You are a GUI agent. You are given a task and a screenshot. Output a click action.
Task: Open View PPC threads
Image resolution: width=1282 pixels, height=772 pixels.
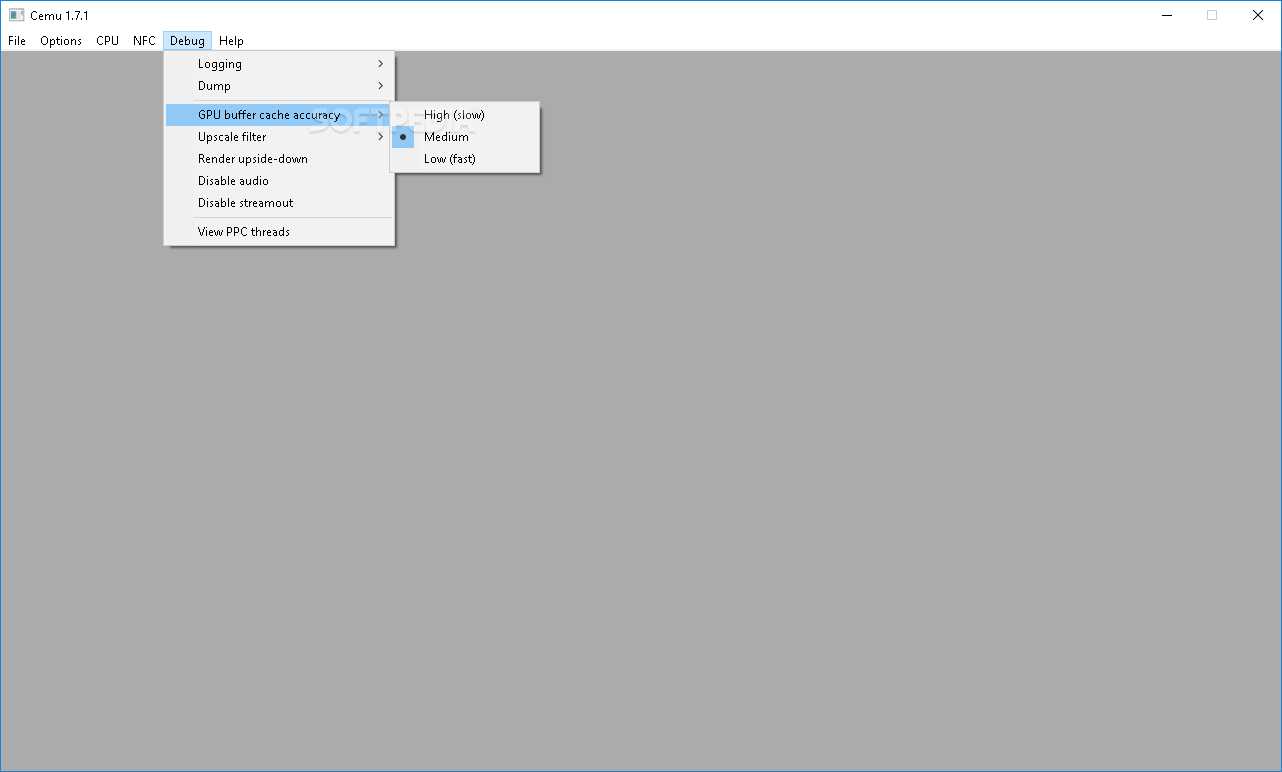[x=279, y=232]
